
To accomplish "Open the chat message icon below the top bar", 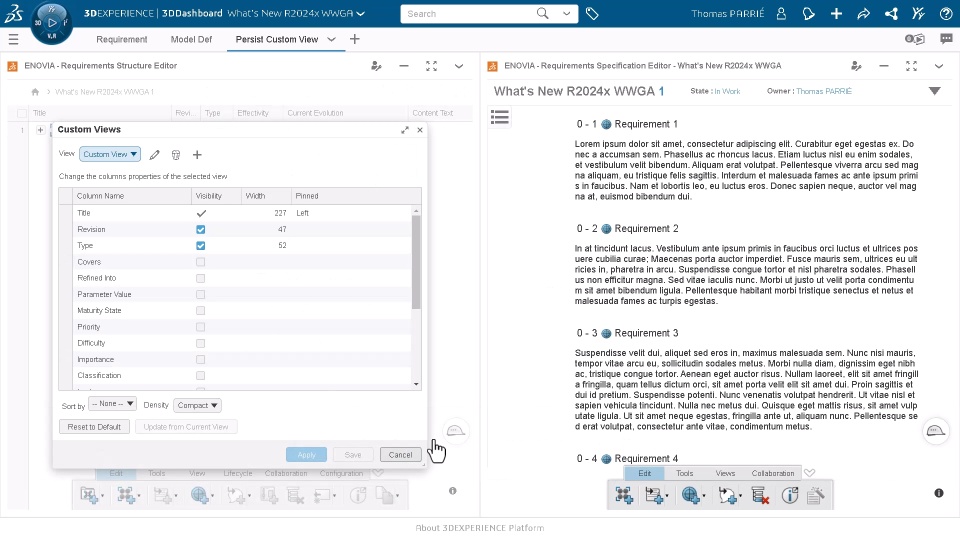I will click(x=947, y=39).
